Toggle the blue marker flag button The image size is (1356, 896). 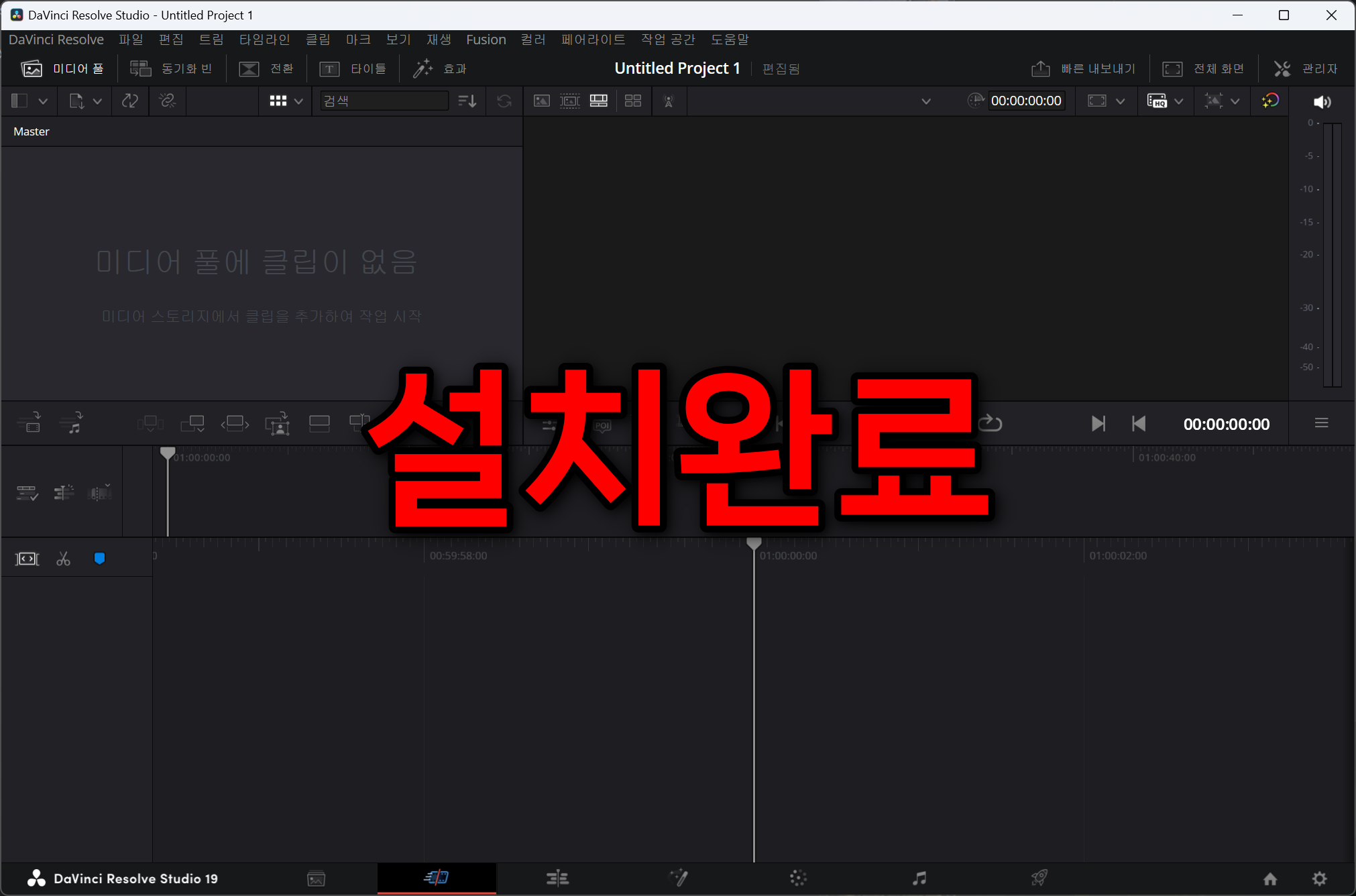click(99, 559)
